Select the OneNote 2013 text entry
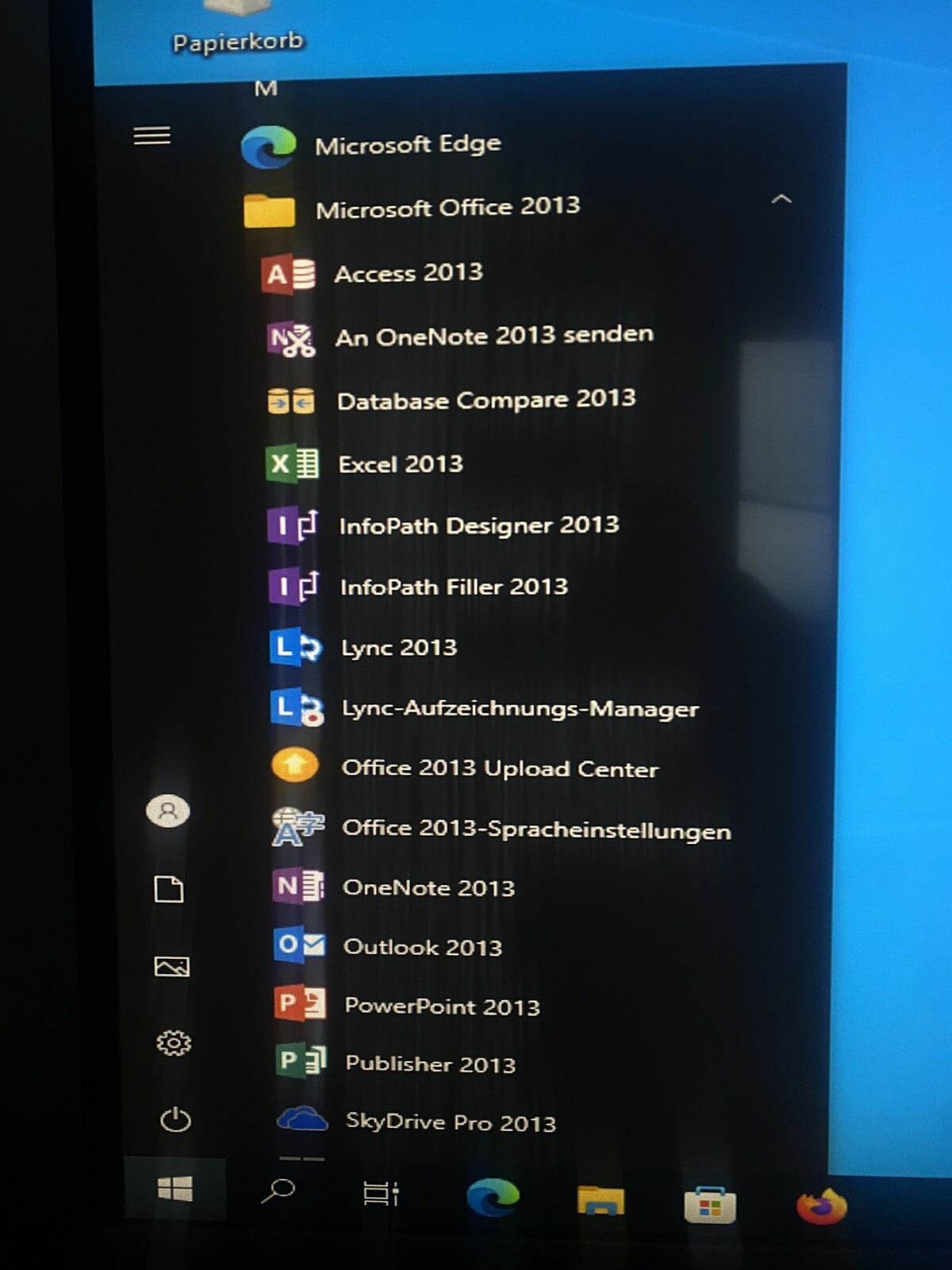Viewport: 952px width, 1270px height. pyautogui.click(x=429, y=887)
